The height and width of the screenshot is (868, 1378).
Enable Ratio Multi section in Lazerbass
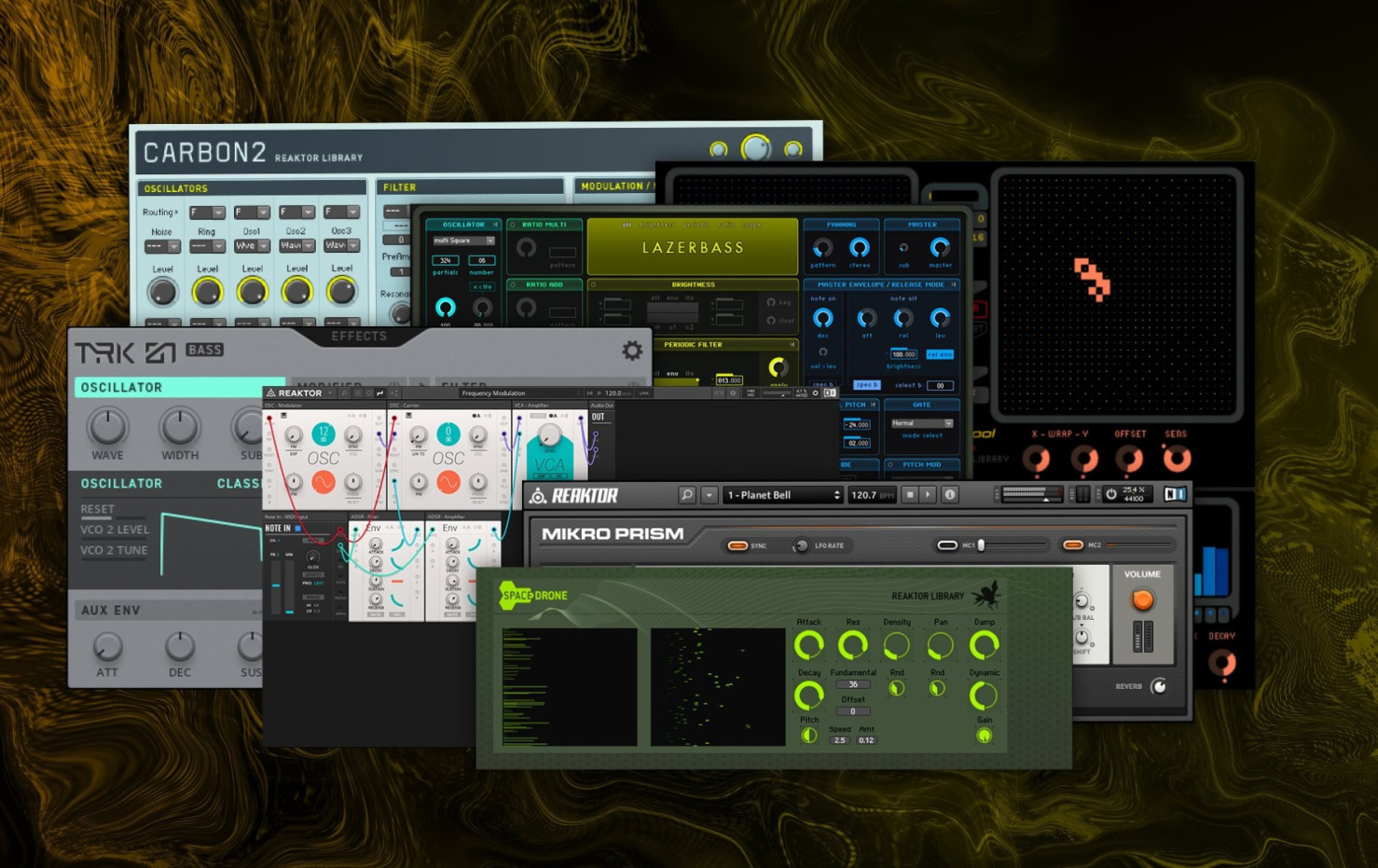coord(514,225)
